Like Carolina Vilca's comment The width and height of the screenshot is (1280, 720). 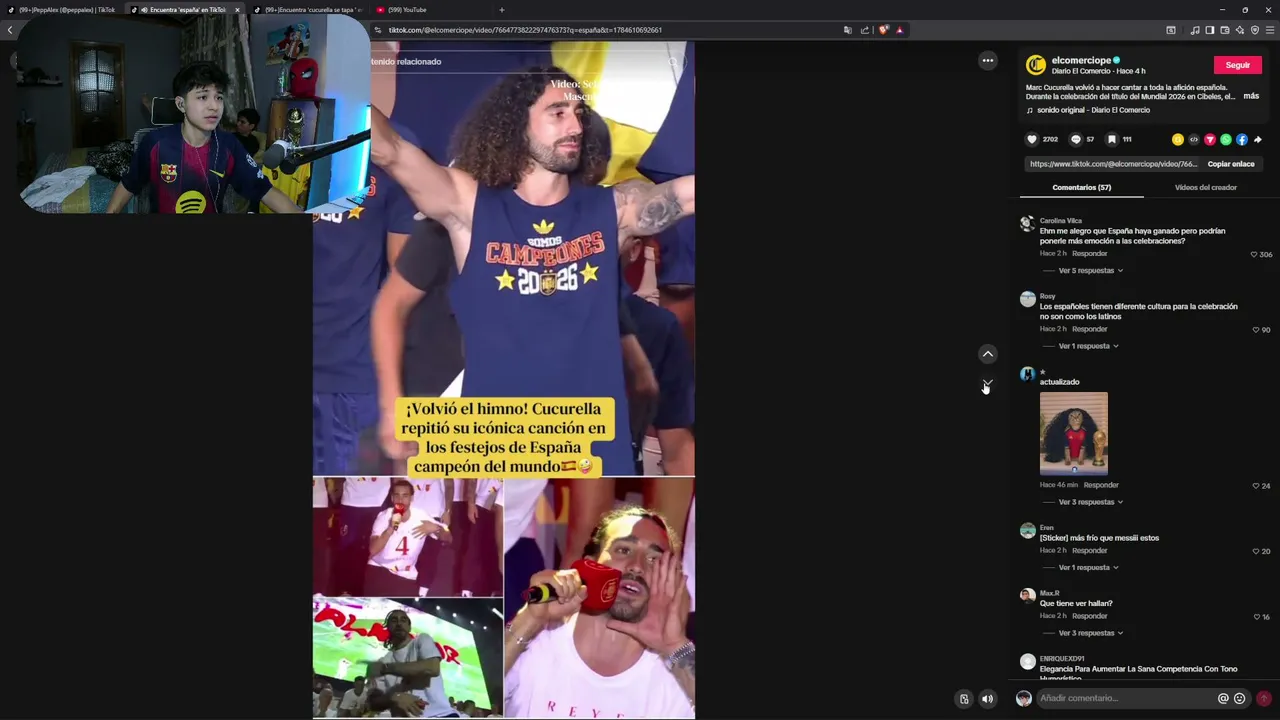[1254, 254]
